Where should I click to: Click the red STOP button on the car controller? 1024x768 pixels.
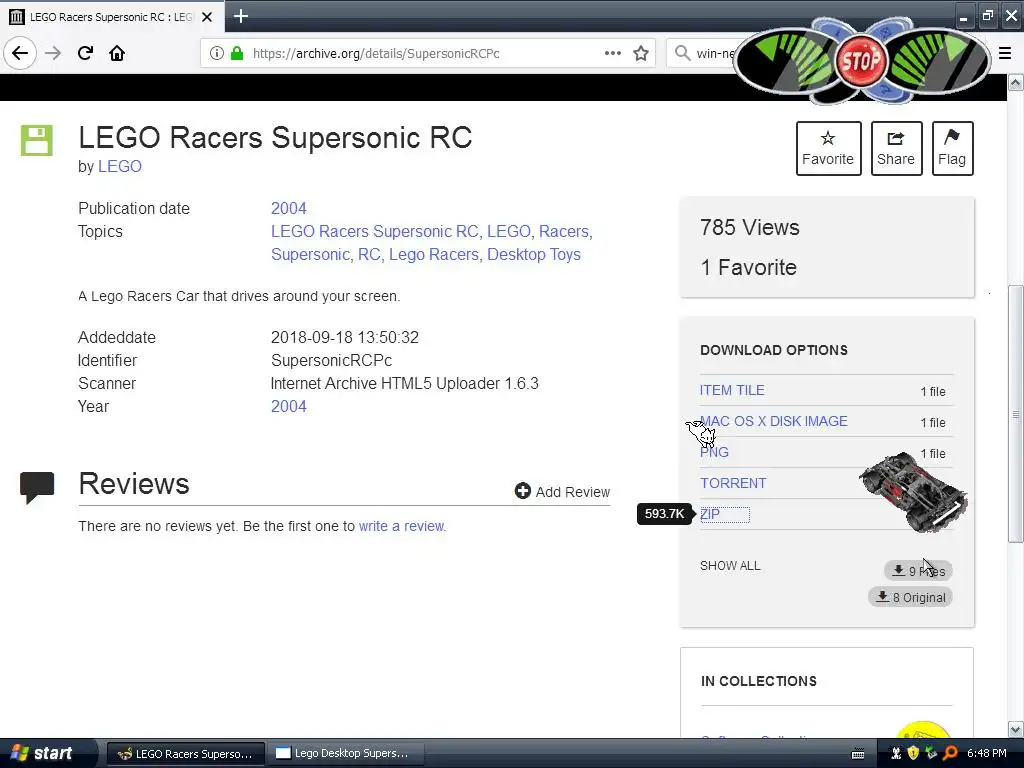pyautogui.click(x=860, y=61)
